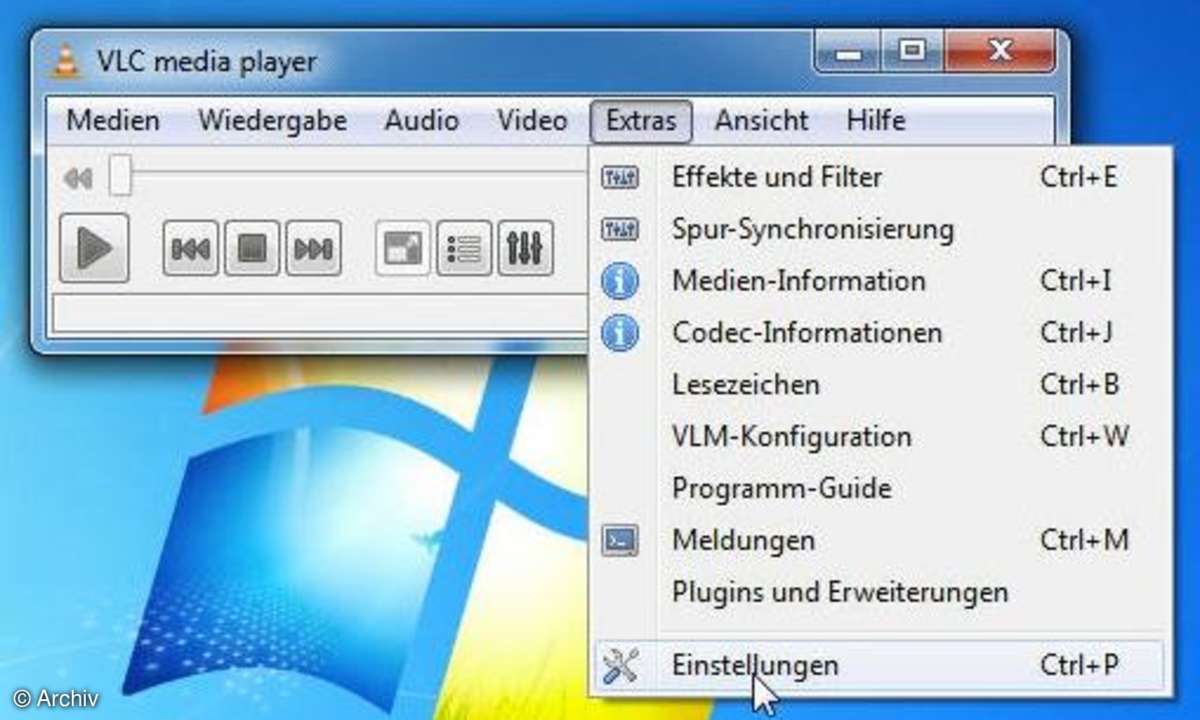The height and width of the screenshot is (720, 1200).
Task: Skip to the next track
Action: coord(314,248)
